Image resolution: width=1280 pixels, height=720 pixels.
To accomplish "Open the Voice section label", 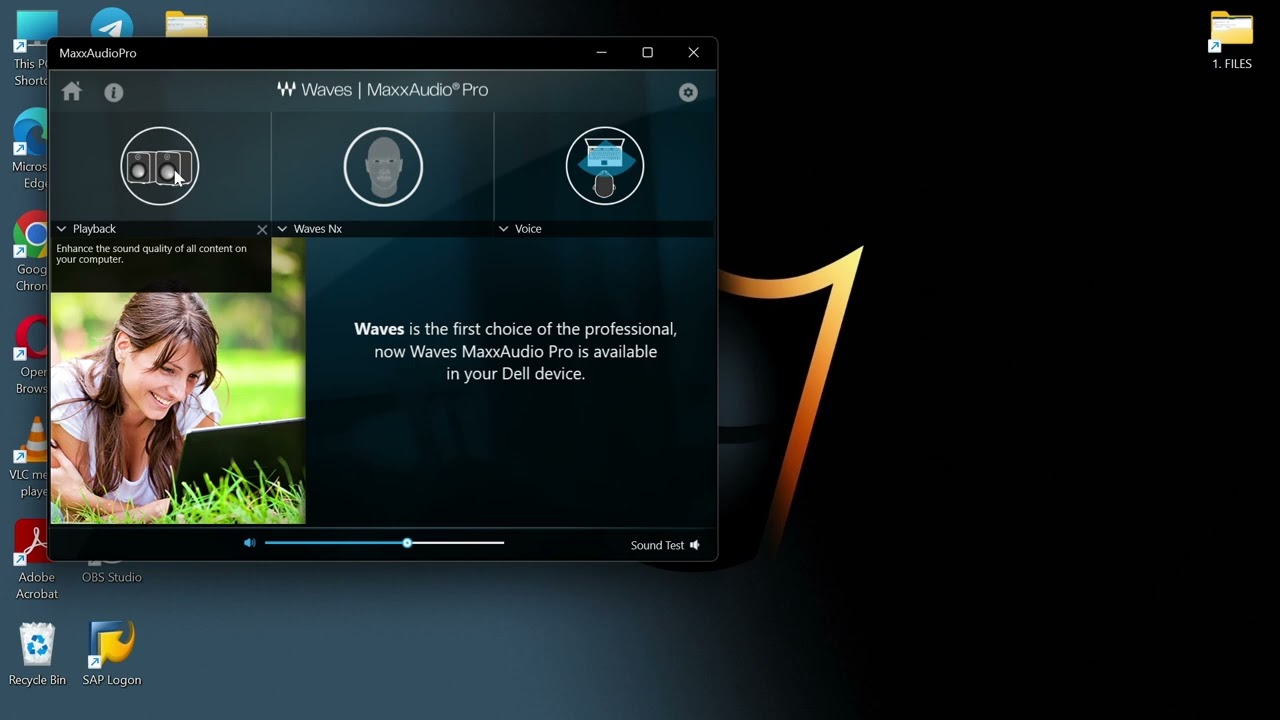I will pos(528,229).
